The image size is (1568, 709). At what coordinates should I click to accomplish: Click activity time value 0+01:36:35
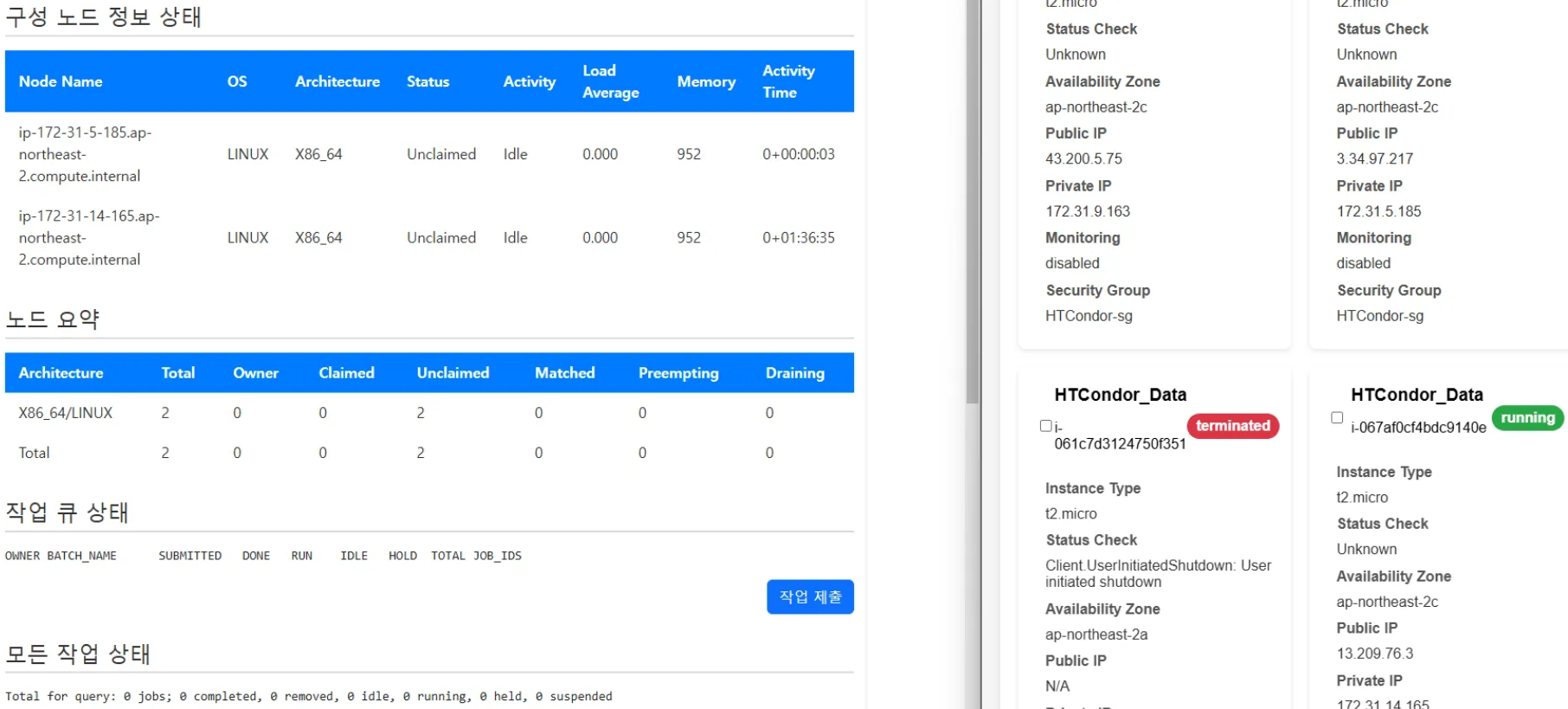point(798,237)
